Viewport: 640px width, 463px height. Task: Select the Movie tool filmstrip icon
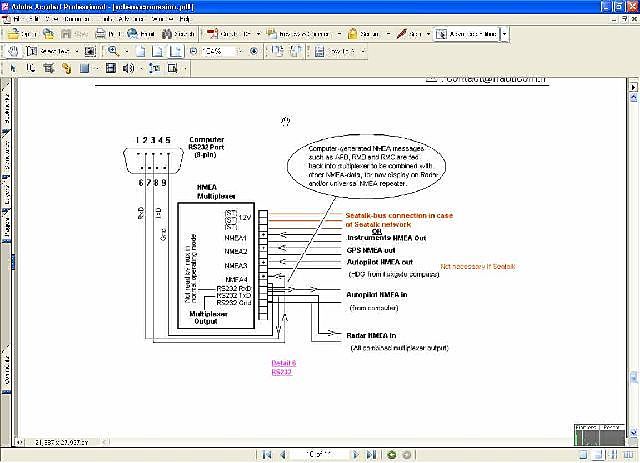pos(111,68)
